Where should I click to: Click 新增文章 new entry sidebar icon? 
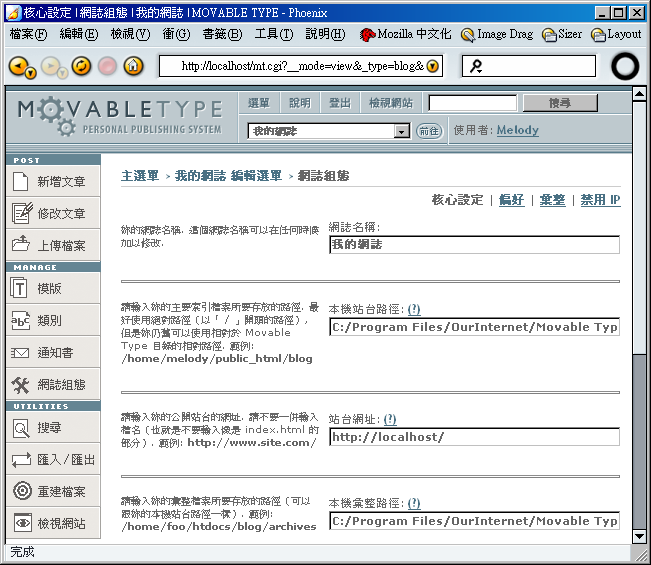pyautogui.click(x=20, y=181)
